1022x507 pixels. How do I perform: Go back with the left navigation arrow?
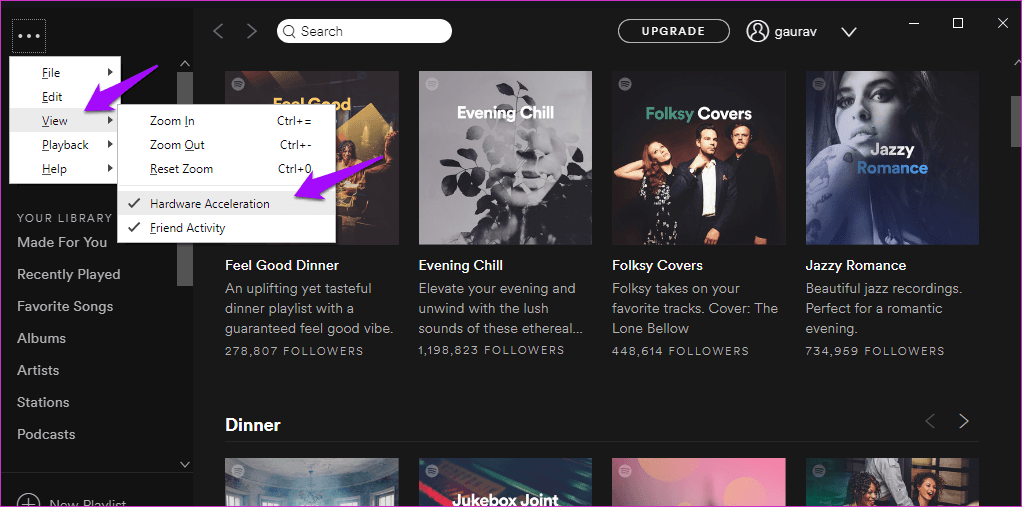tap(218, 31)
